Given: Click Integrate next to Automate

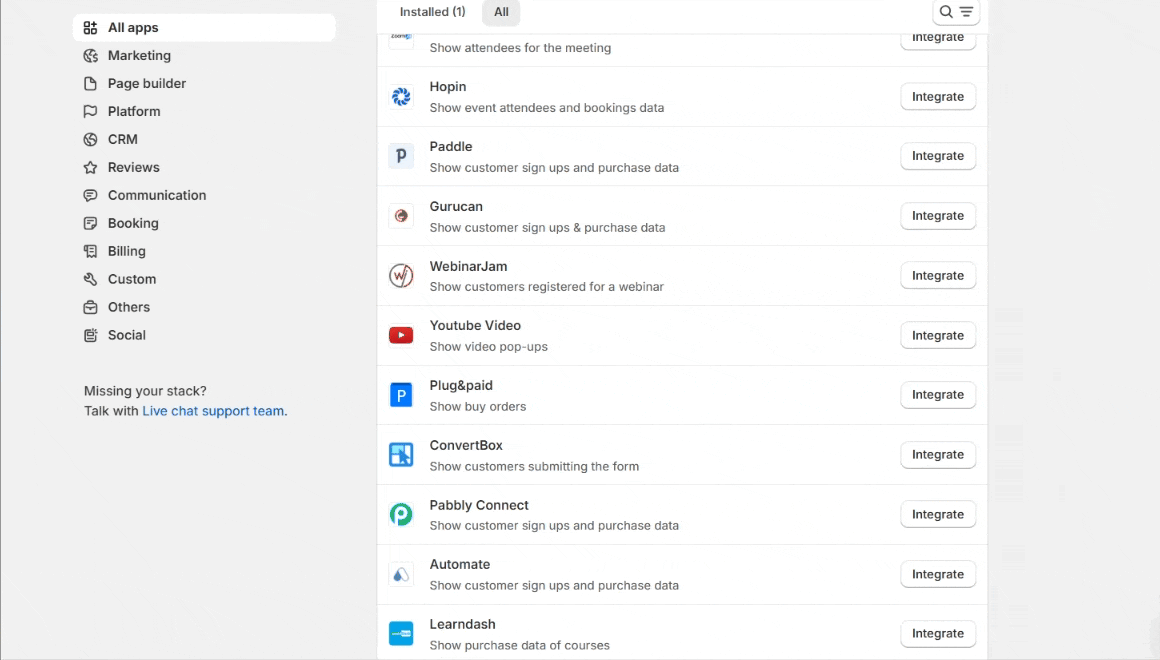Looking at the screenshot, I should (x=937, y=574).
